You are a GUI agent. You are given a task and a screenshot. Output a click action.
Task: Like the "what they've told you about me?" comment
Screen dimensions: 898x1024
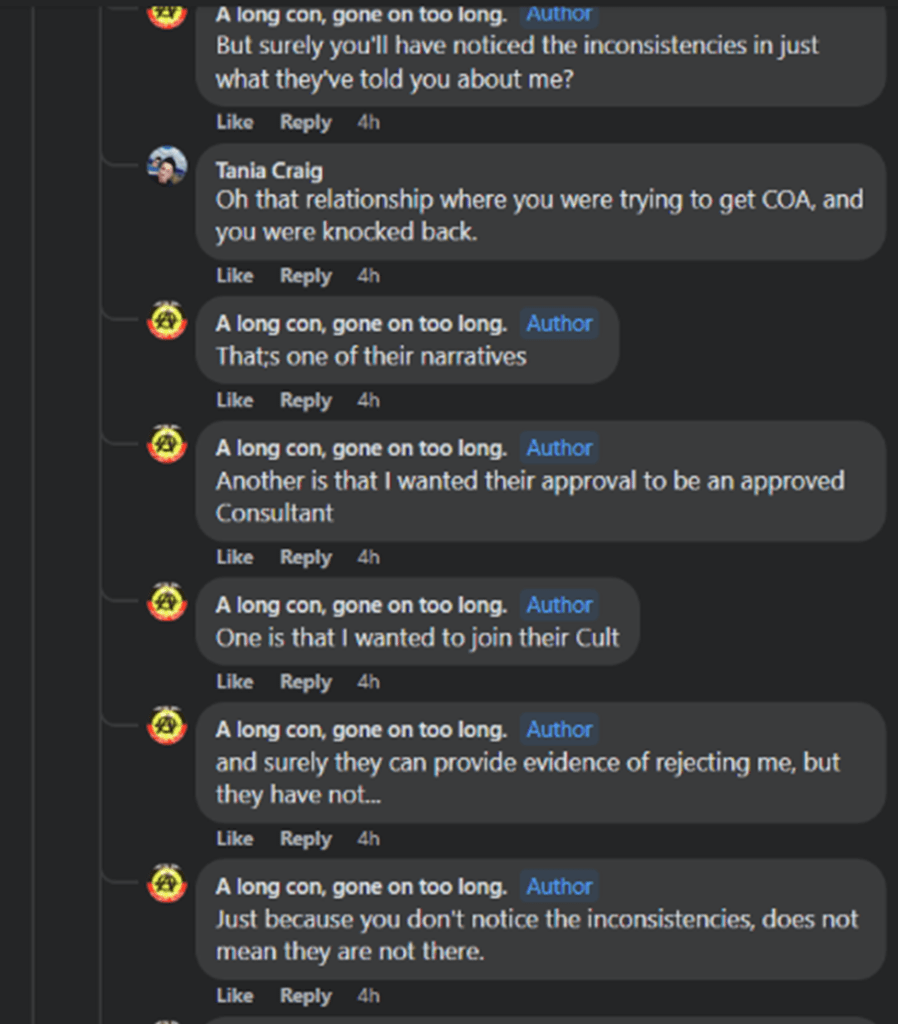235,122
